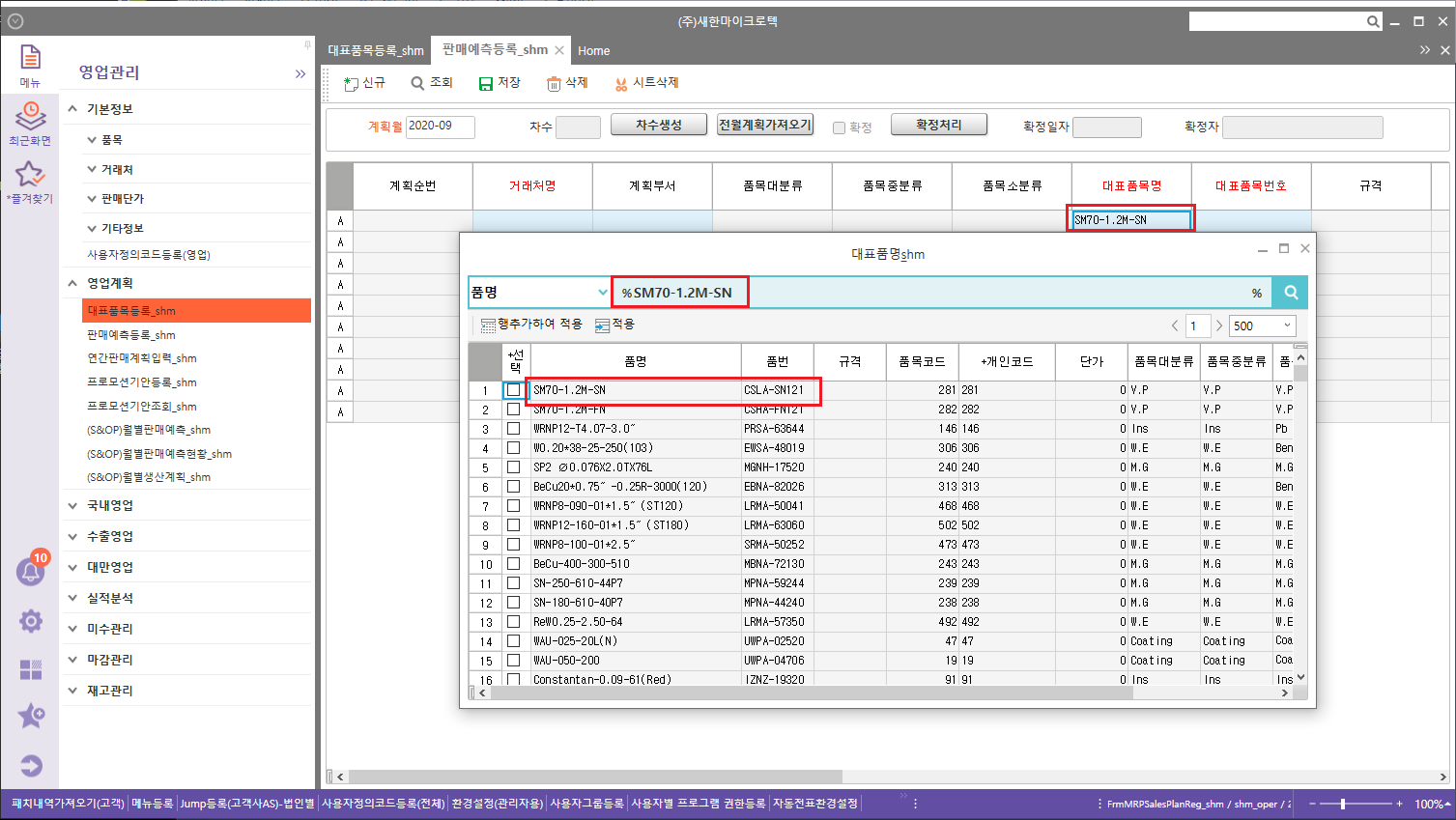Expand the 국내영업 tree section
1456x820 pixels.
[x=72, y=505]
